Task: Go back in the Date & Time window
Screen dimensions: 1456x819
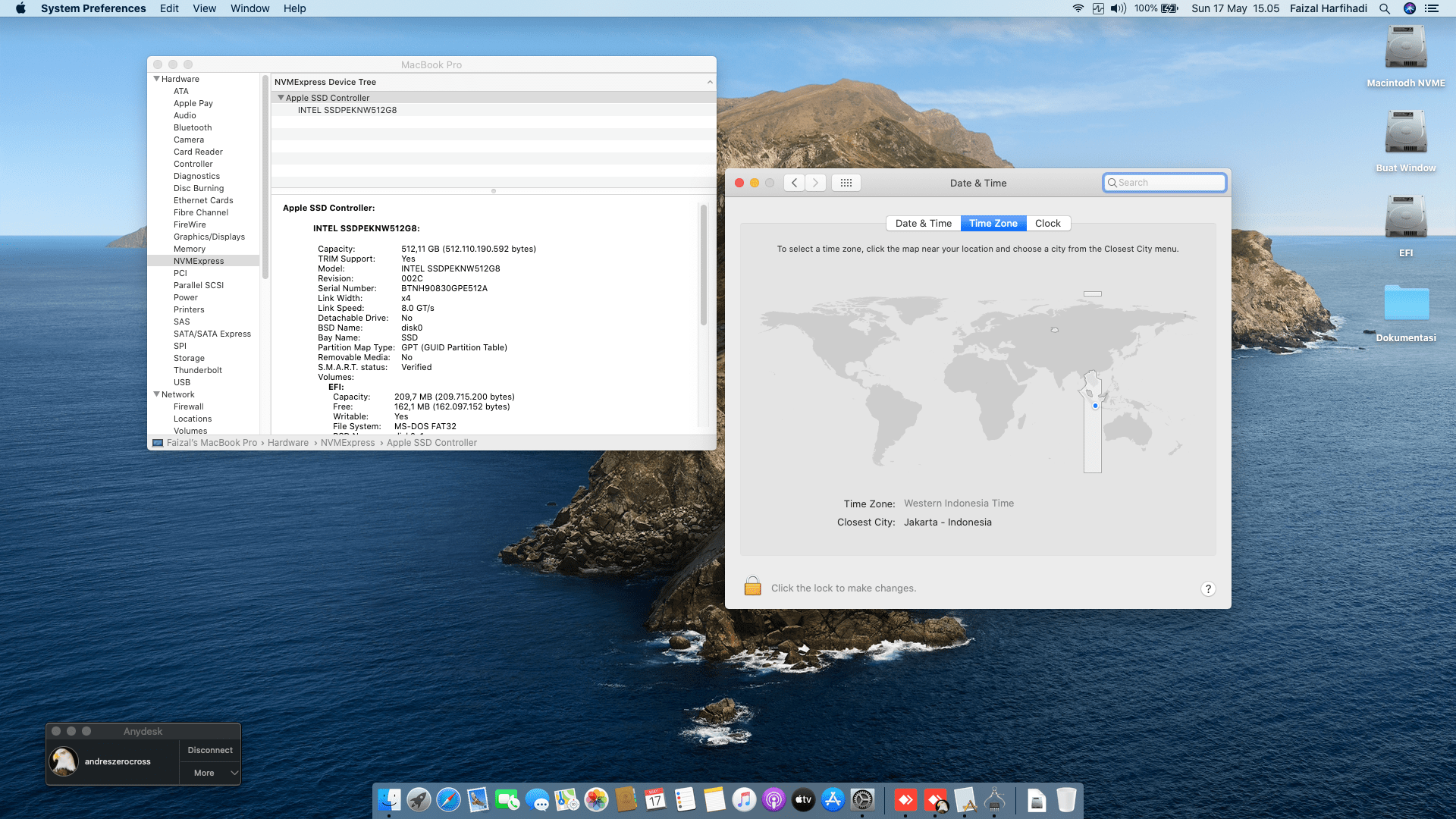Action: [x=794, y=183]
